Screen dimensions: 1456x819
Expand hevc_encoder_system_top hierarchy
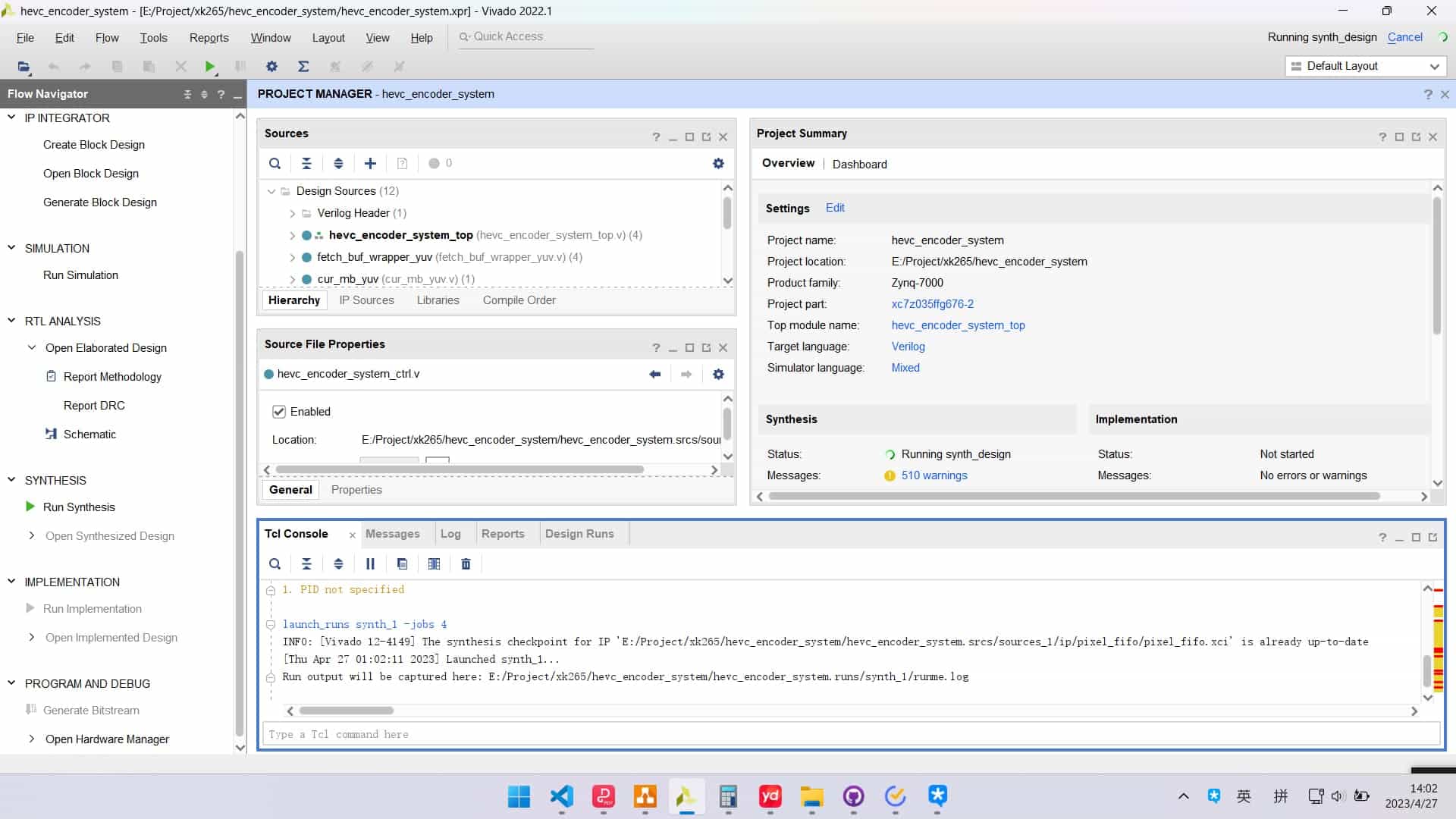(x=293, y=236)
